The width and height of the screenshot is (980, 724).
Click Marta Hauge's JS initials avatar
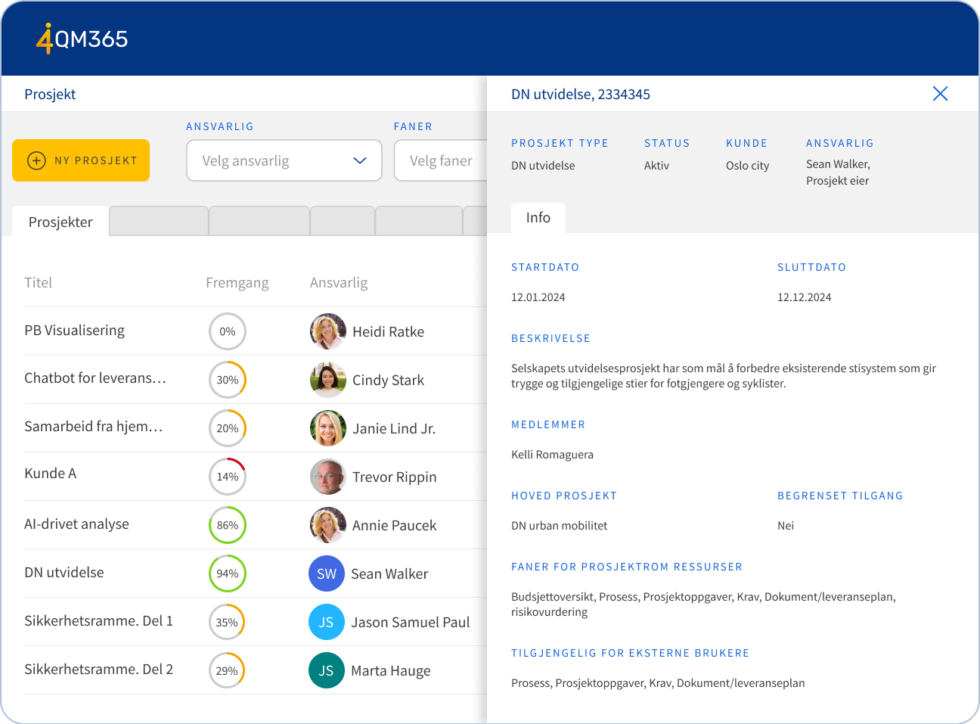click(327, 670)
